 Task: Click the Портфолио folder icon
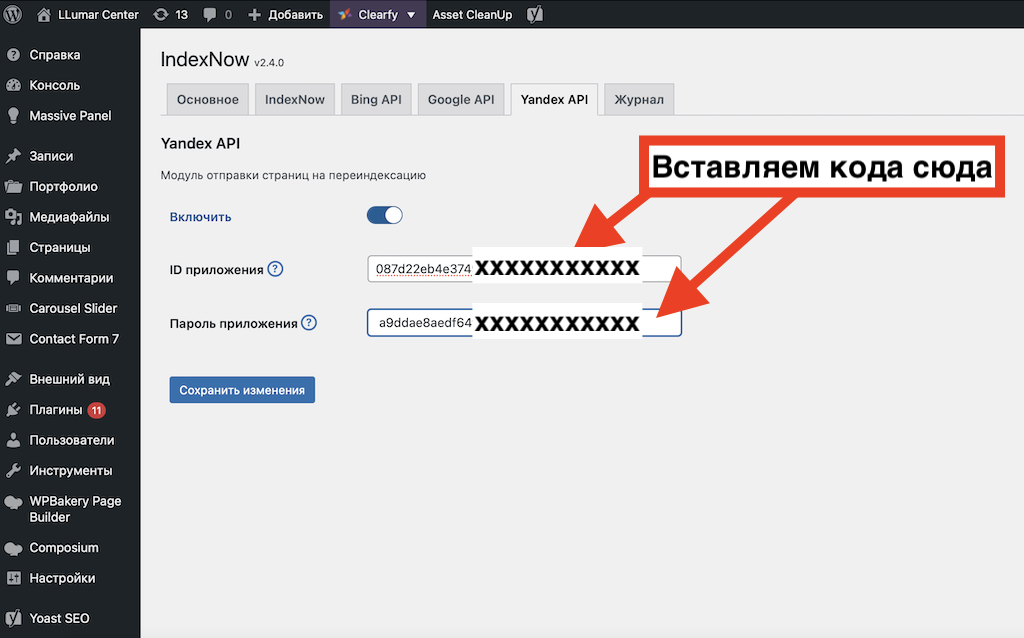13,187
